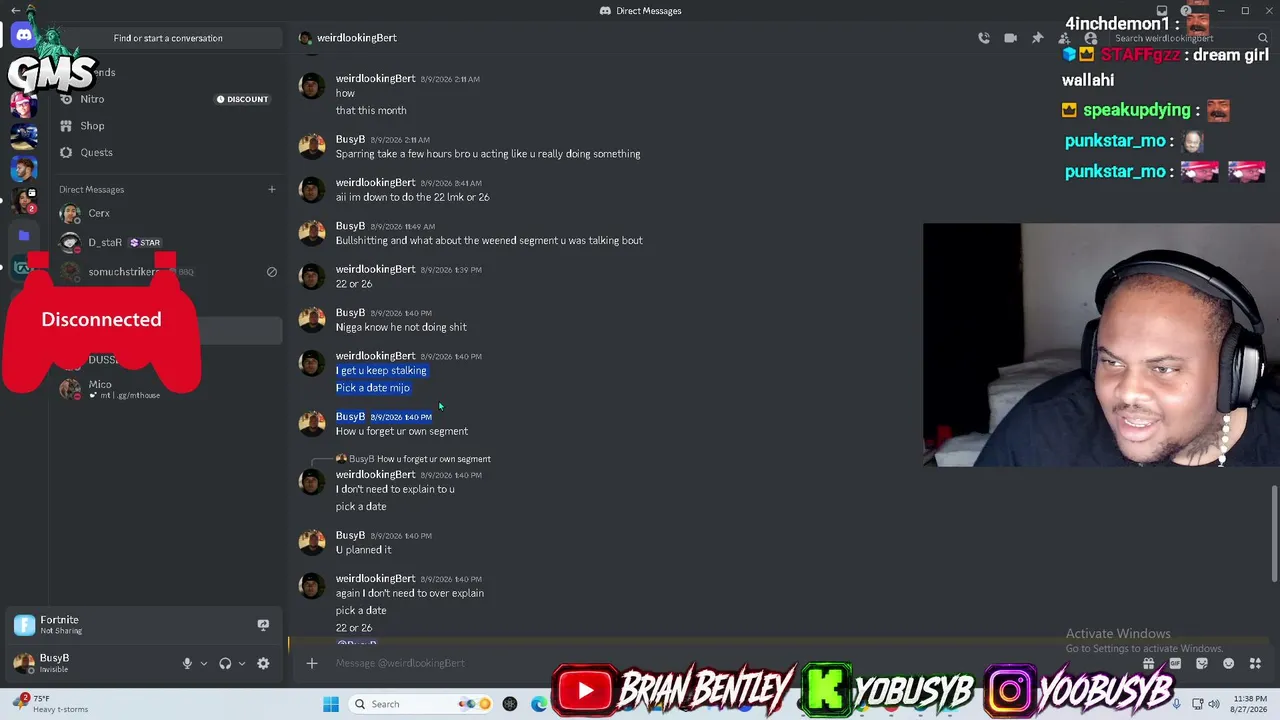
Task: Click weirdlookingBert username on 'how' message
Action: pos(375,78)
